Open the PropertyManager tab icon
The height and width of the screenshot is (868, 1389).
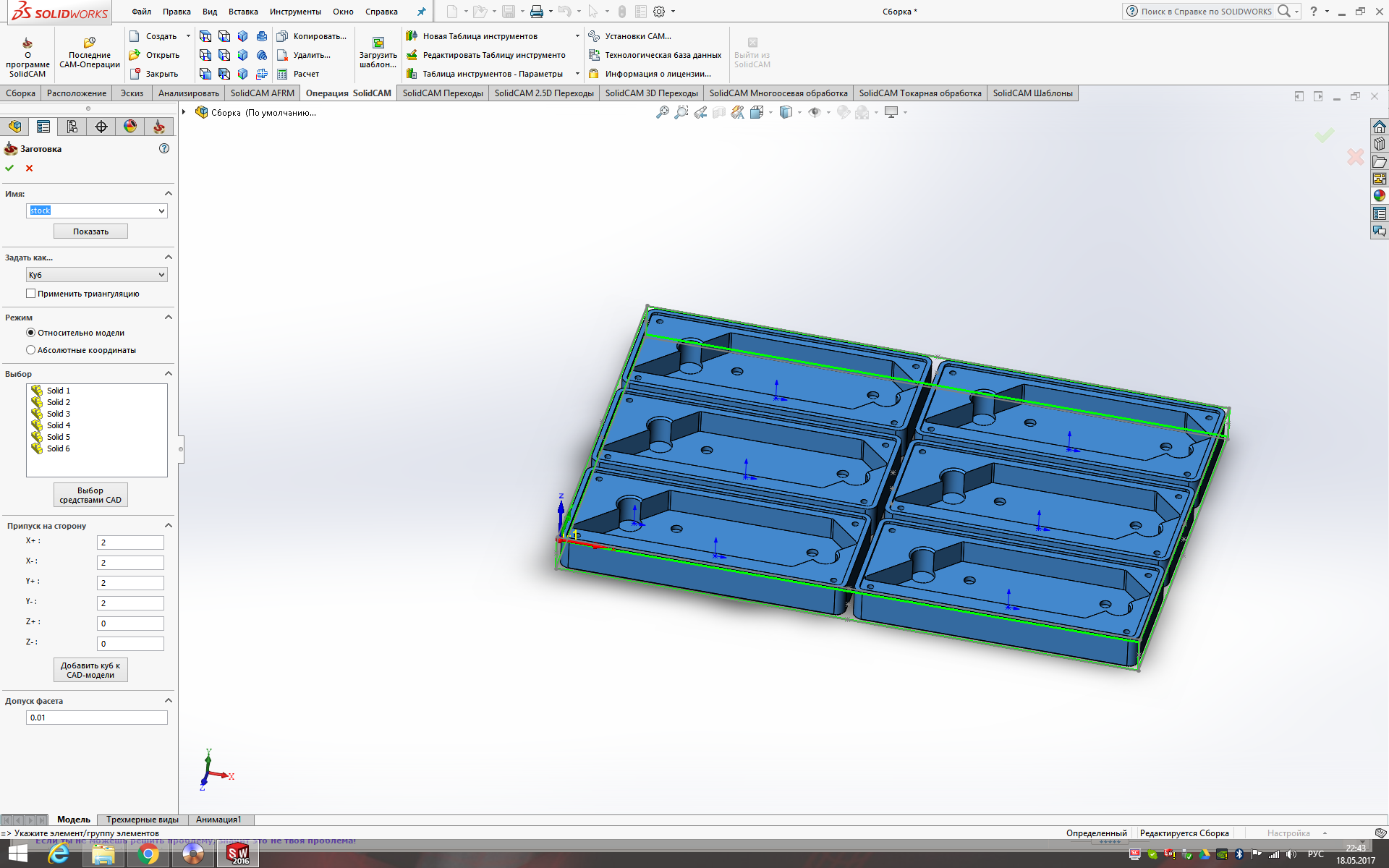(x=43, y=127)
